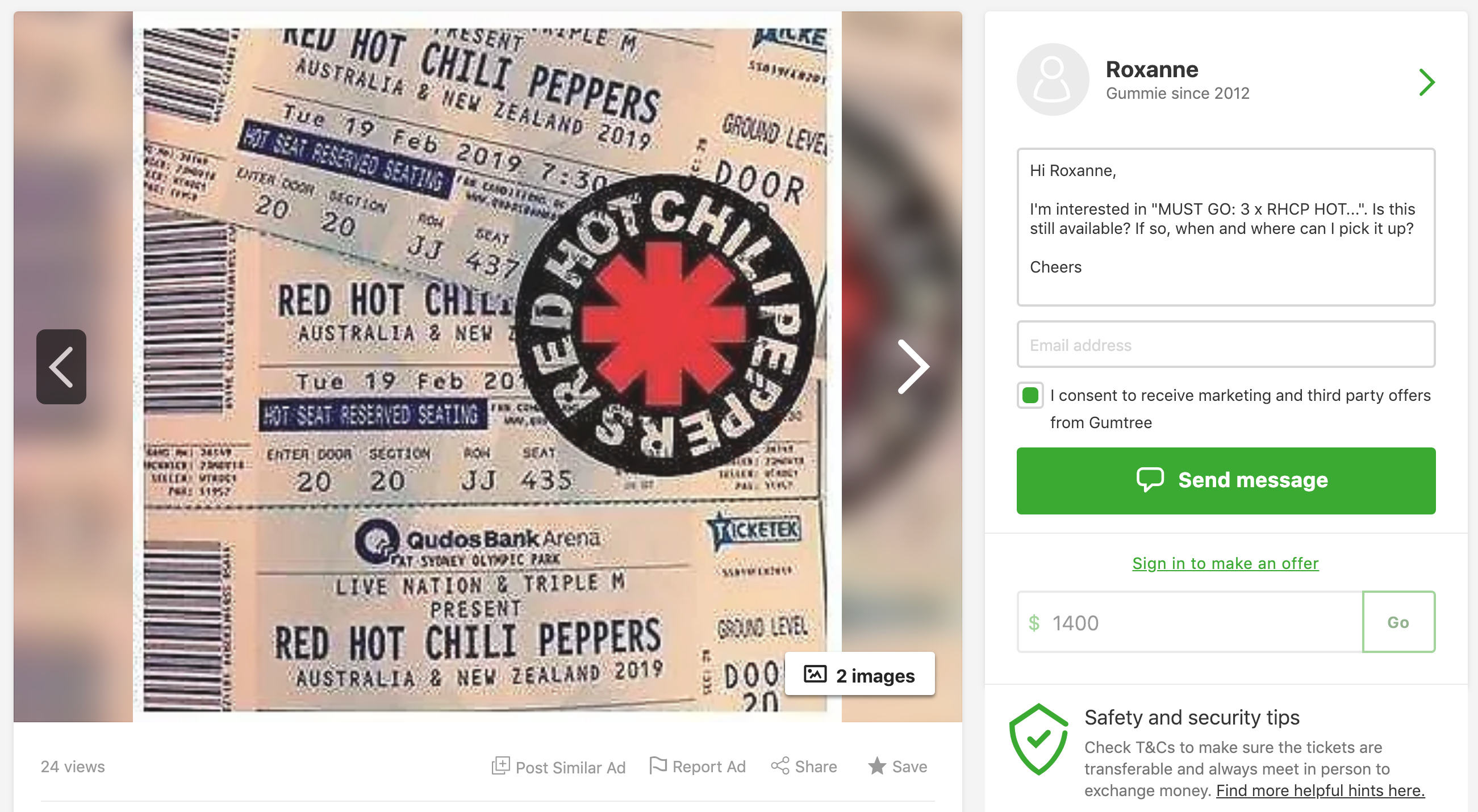Image resolution: width=1478 pixels, height=812 pixels.
Task: Focus the Email address field
Action: pyautogui.click(x=1226, y=345)
